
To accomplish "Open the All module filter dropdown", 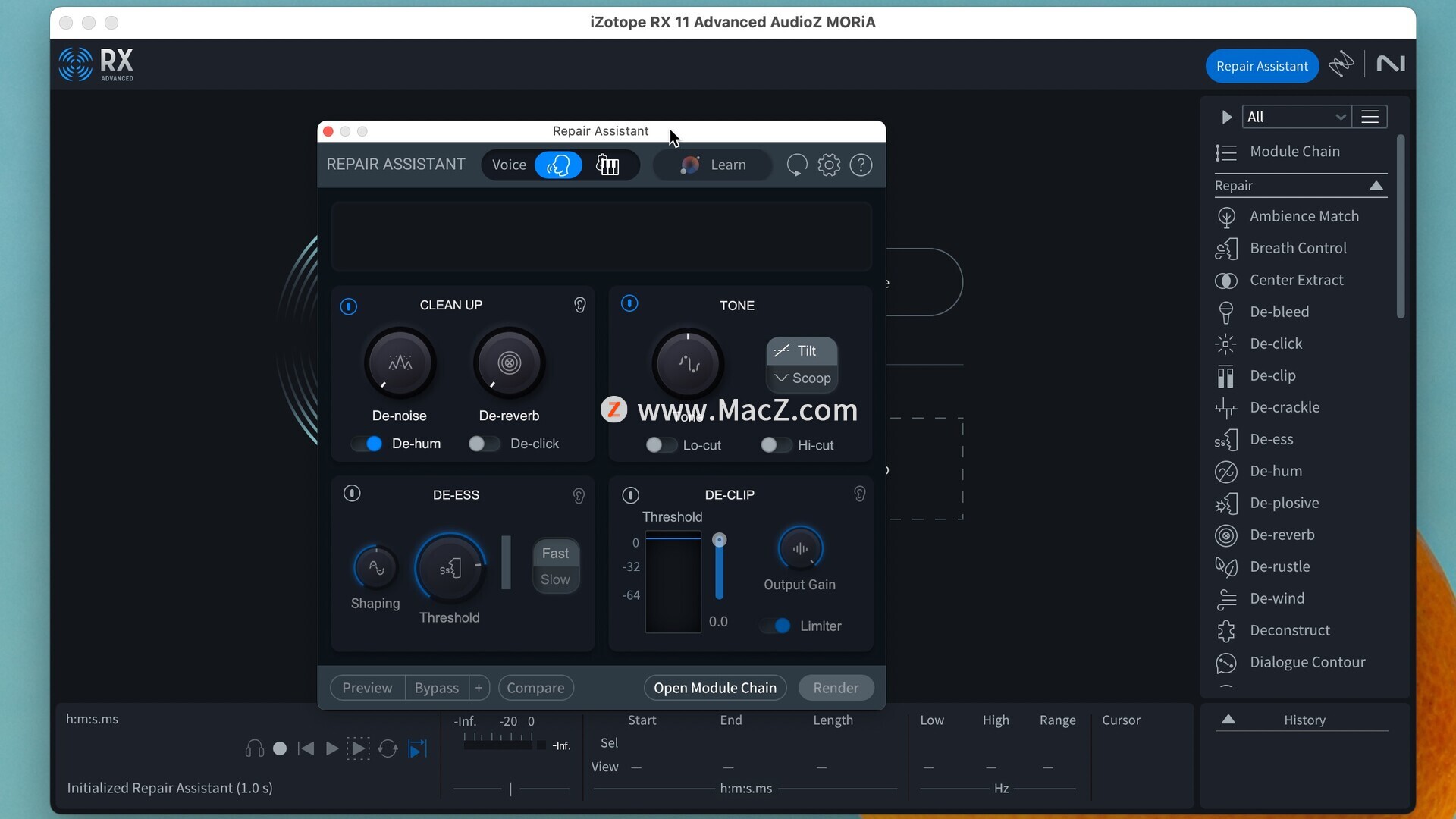I will tap(1296, 117).
